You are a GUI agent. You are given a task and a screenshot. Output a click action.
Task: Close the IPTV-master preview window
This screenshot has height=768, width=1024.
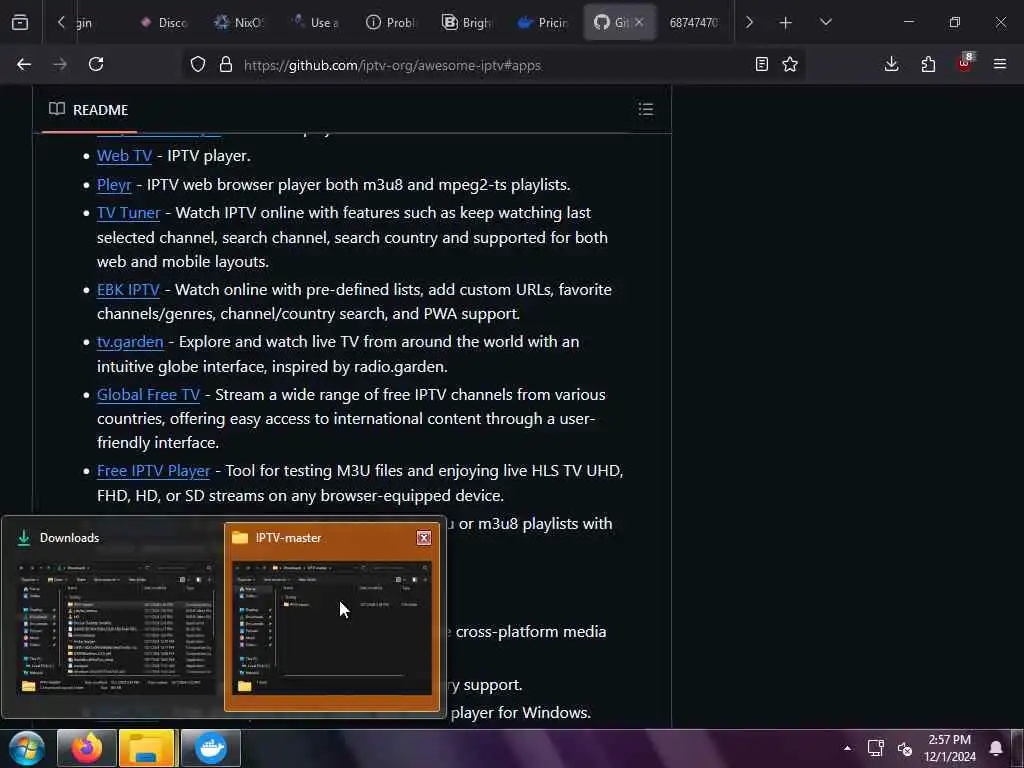[424, 537]
